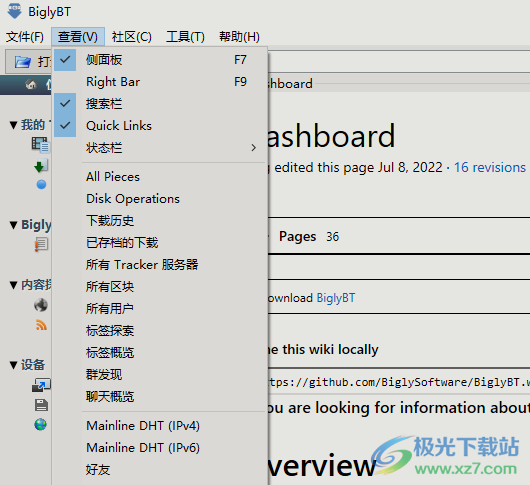Screen dimensions: 530x485
Task: Click the Pages 36 header
Action: pyautogui.click(x=309, y=237)
